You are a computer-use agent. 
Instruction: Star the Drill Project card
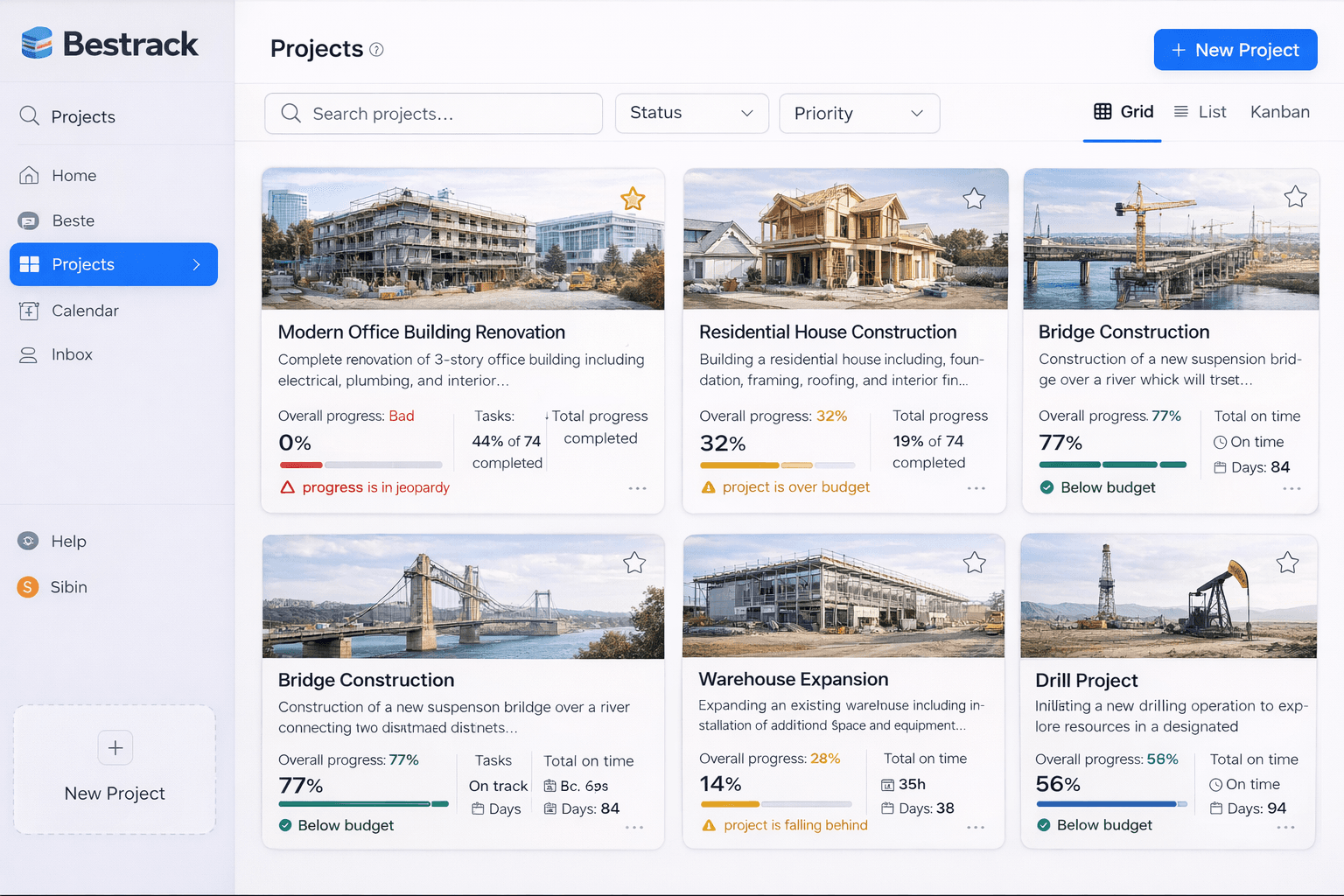[1287, 563]
